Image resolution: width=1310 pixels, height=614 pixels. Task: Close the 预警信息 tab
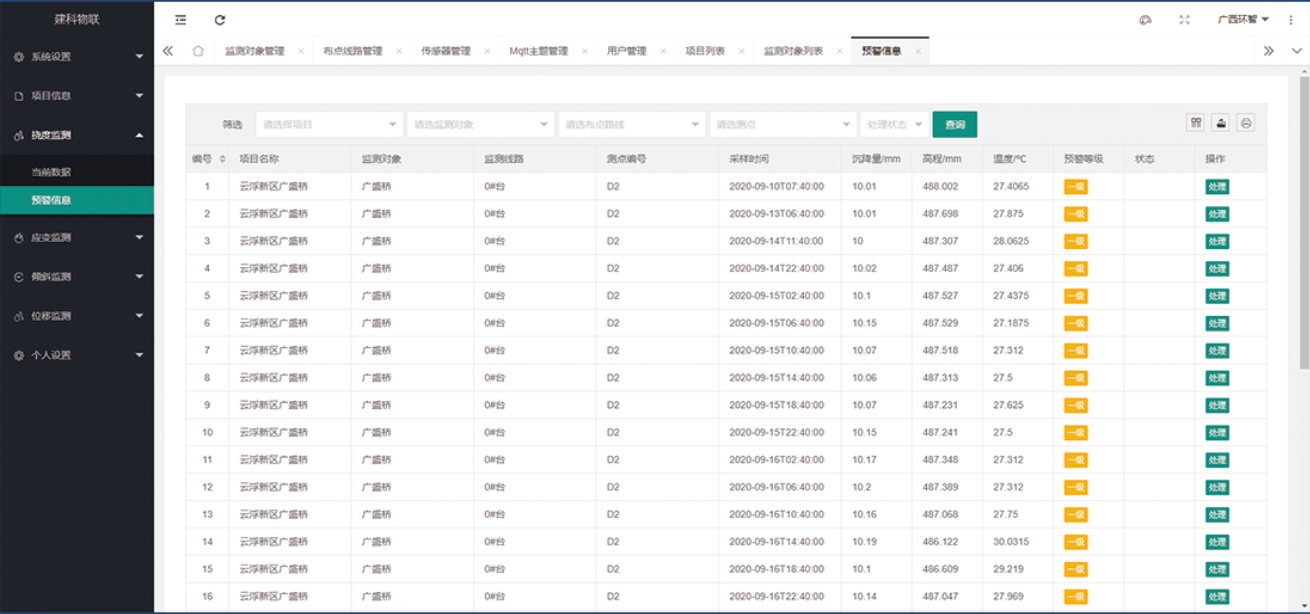pyautogui.click(x=917, y=51)
